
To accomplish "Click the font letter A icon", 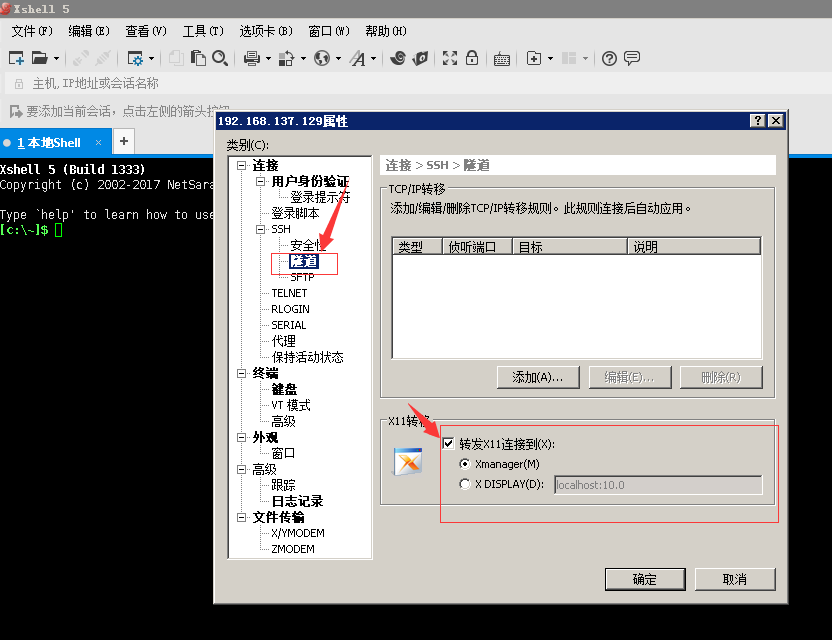I will tap(358, 58).
